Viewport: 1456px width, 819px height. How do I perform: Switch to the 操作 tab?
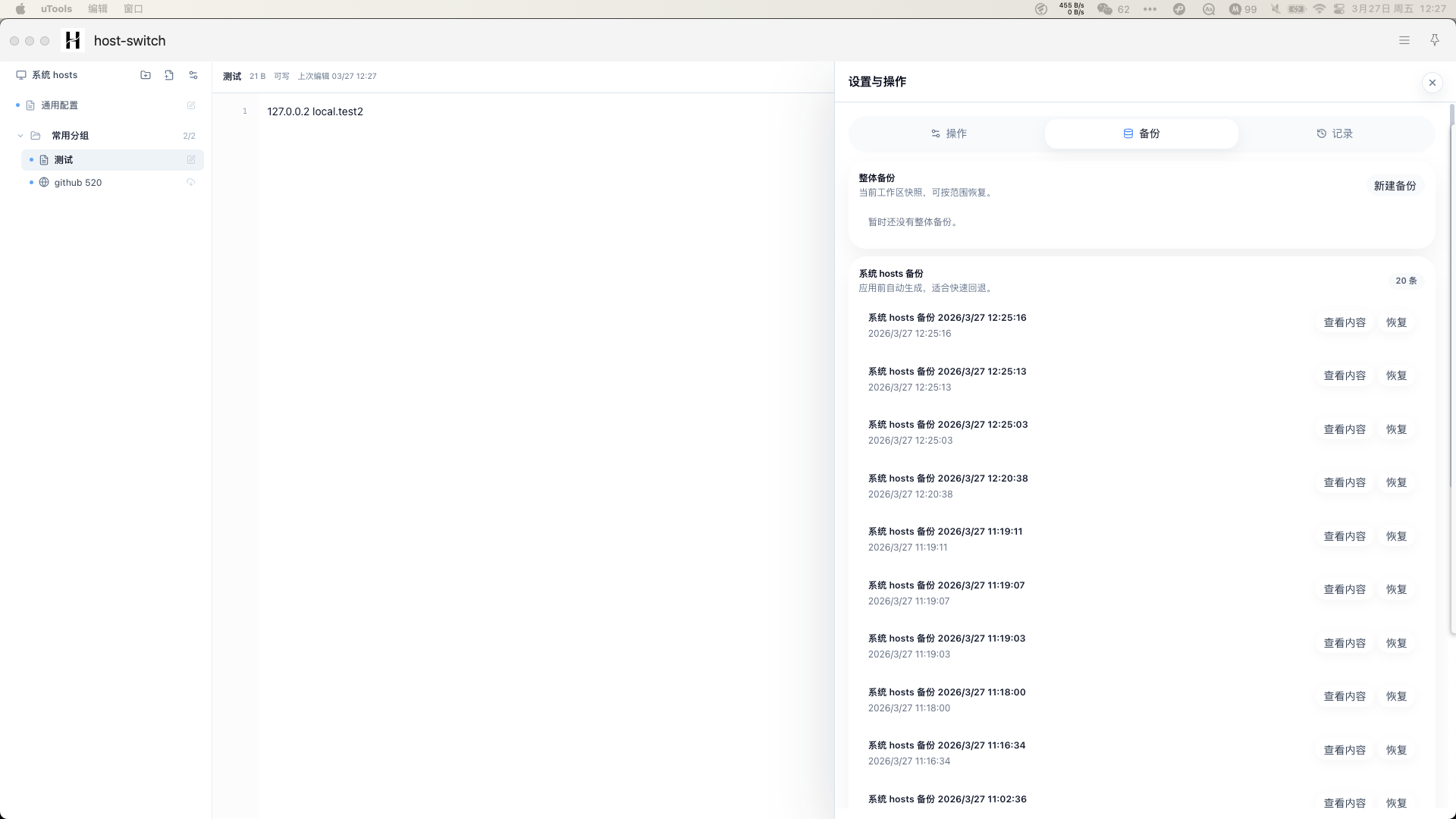pyautogui.click(x=948, y=133)
